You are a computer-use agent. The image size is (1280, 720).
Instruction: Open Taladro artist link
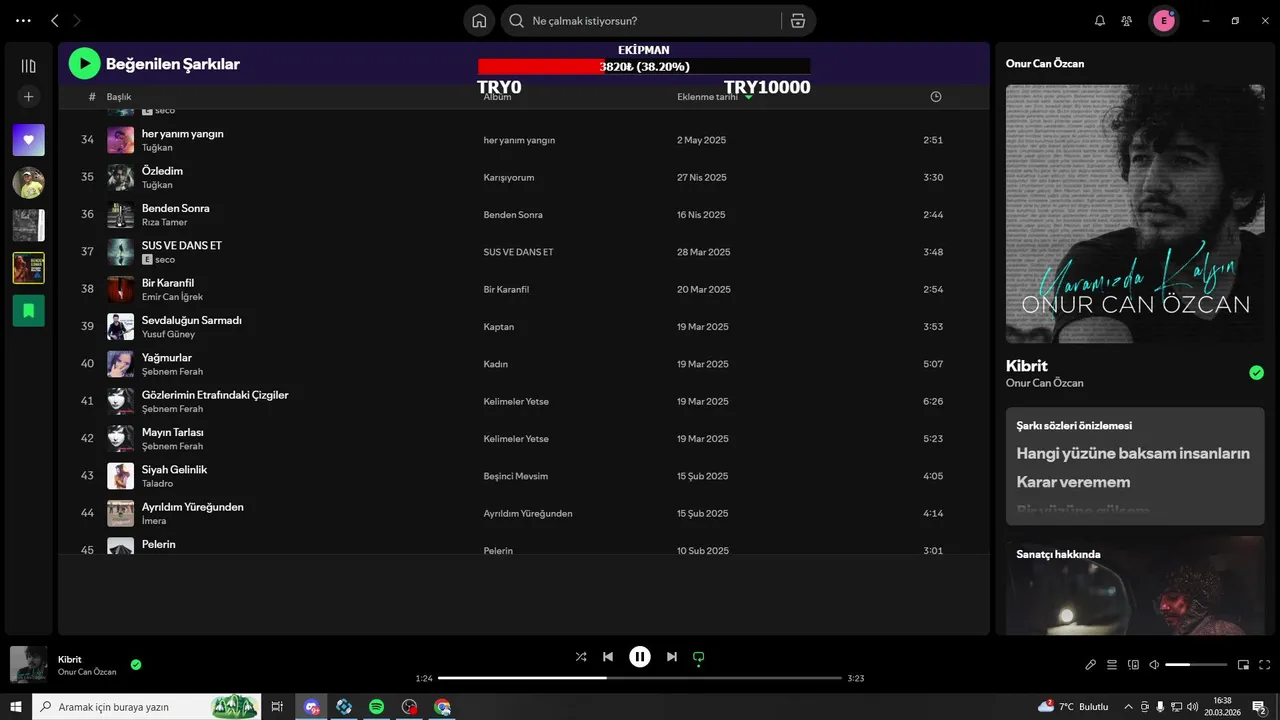(157, 483)
